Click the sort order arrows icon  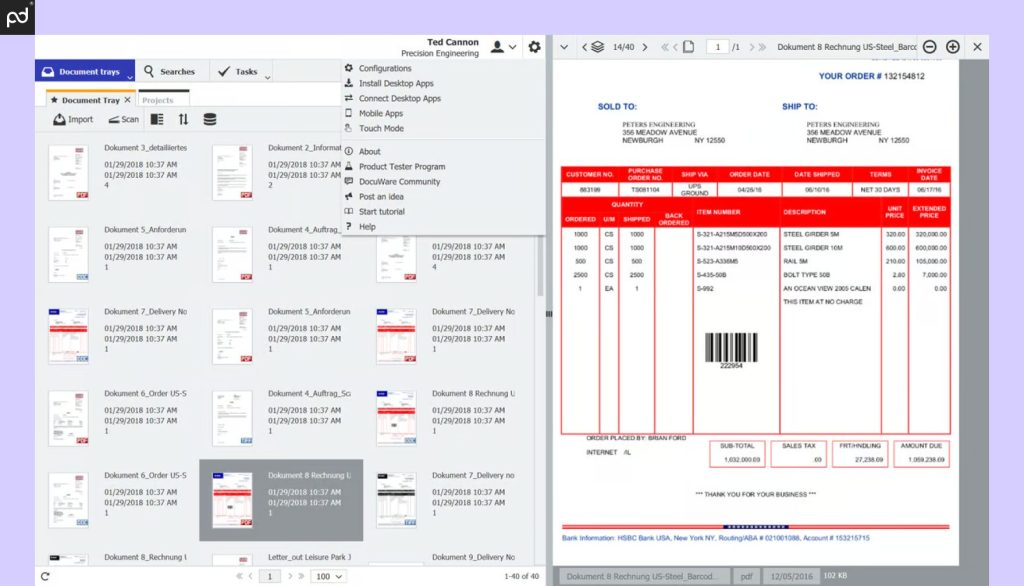point(183,120)
